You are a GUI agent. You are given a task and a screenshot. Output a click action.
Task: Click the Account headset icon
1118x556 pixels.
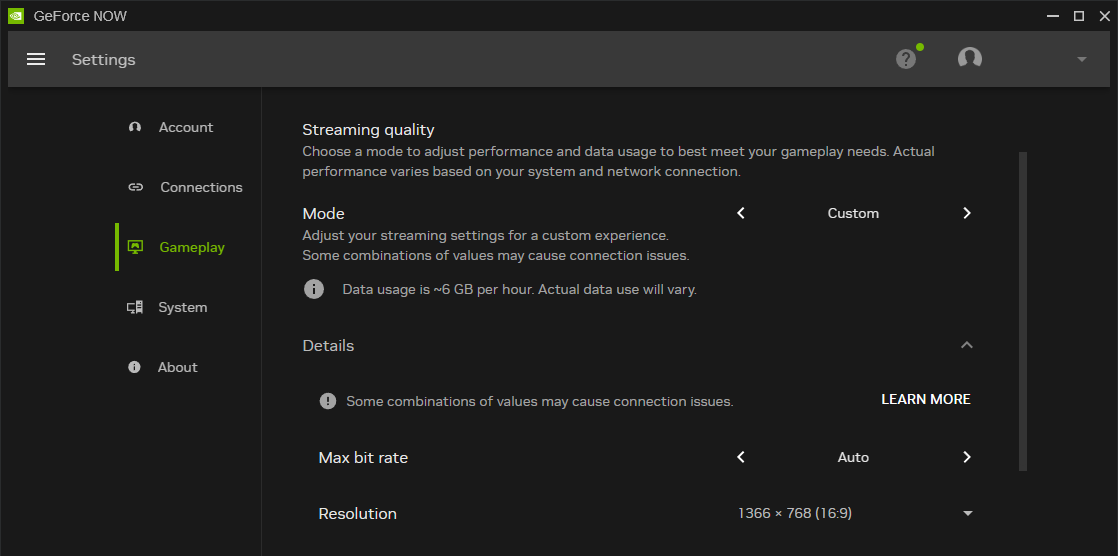point(135,128)
